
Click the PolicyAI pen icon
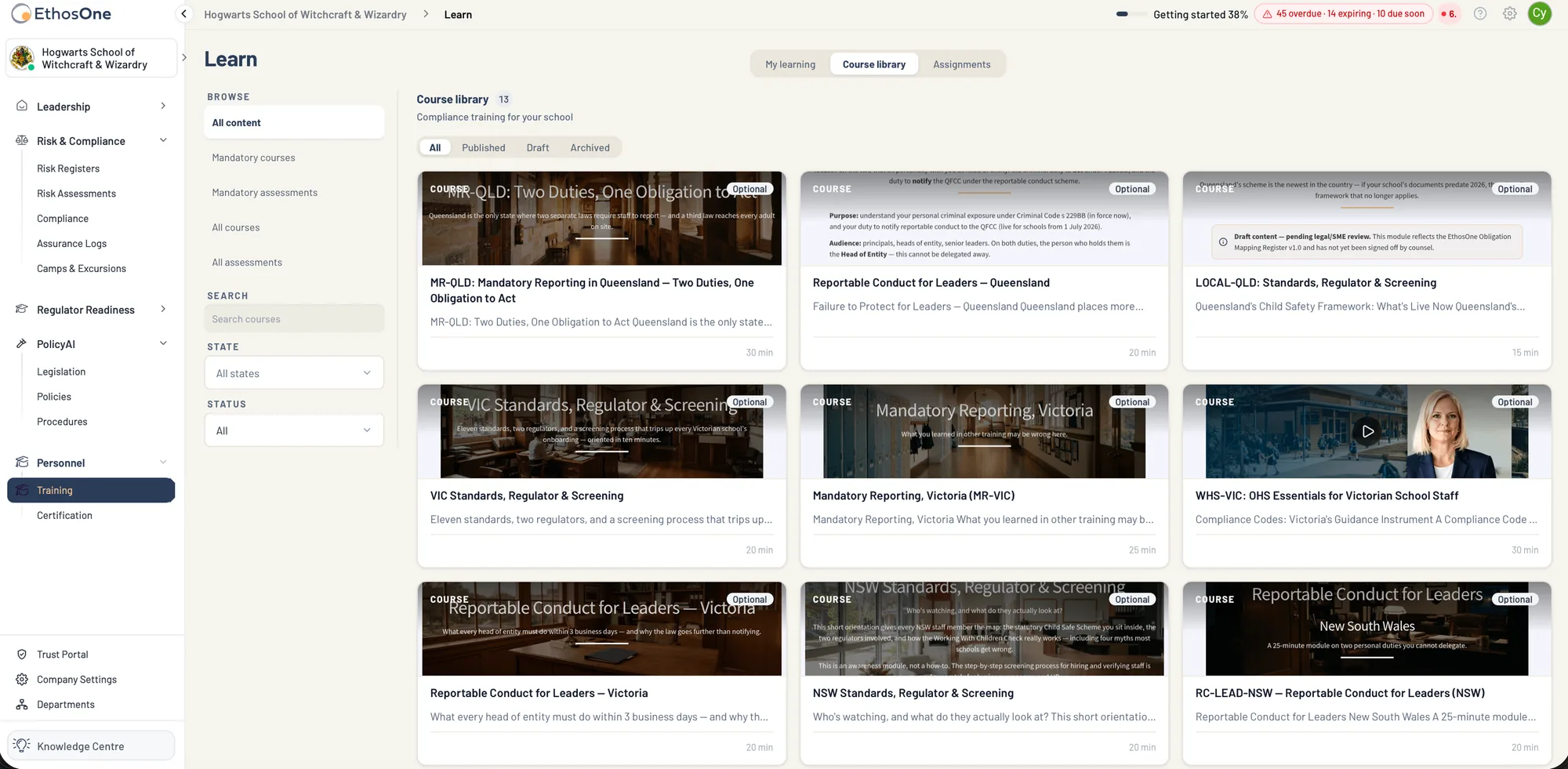(x=22, y=343)
